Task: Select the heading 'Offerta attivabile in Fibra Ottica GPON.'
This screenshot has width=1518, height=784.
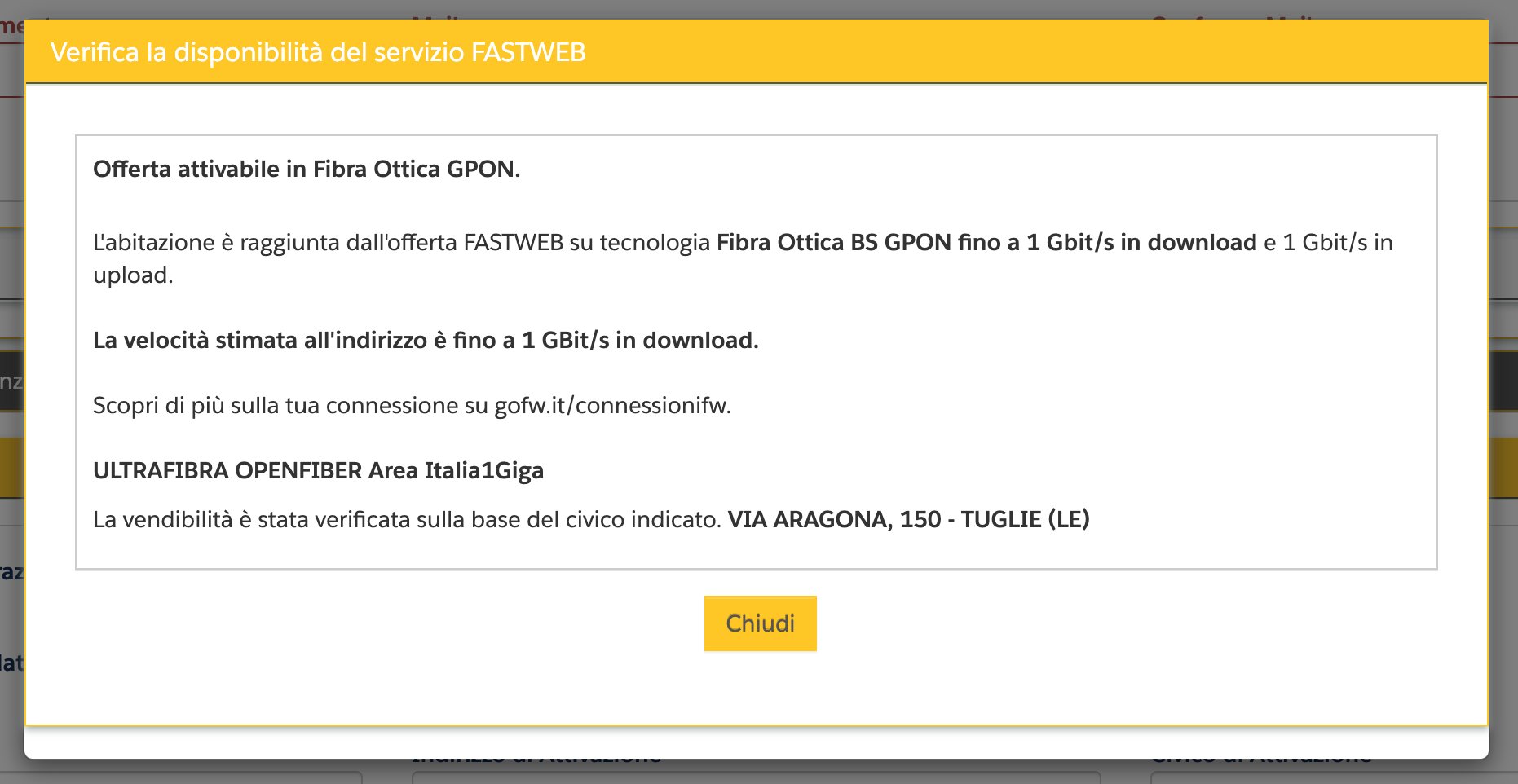Action: click(307, 169)
